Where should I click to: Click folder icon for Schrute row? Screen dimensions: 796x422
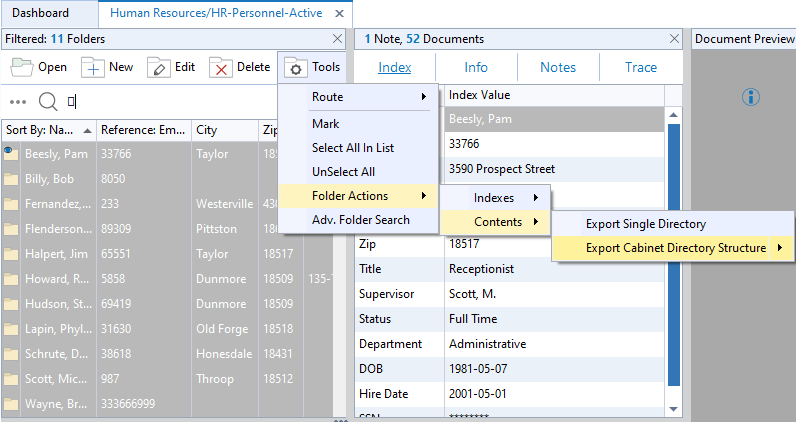pyautogui.click(x=11, y=354)
